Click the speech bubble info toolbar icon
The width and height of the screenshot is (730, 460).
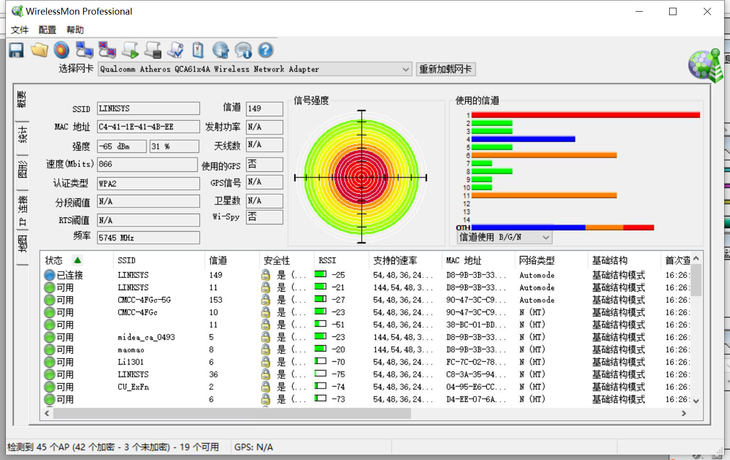(x=243, y=50)
